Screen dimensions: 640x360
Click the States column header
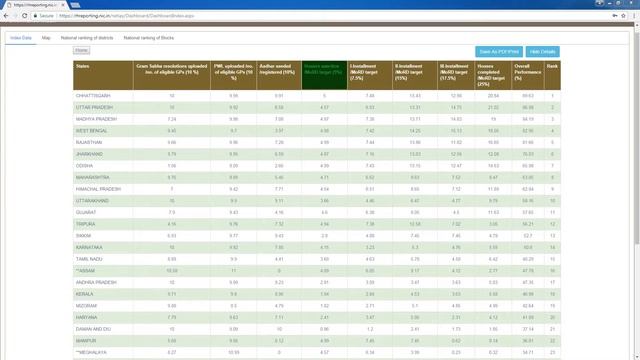click(x=103, y=75)
